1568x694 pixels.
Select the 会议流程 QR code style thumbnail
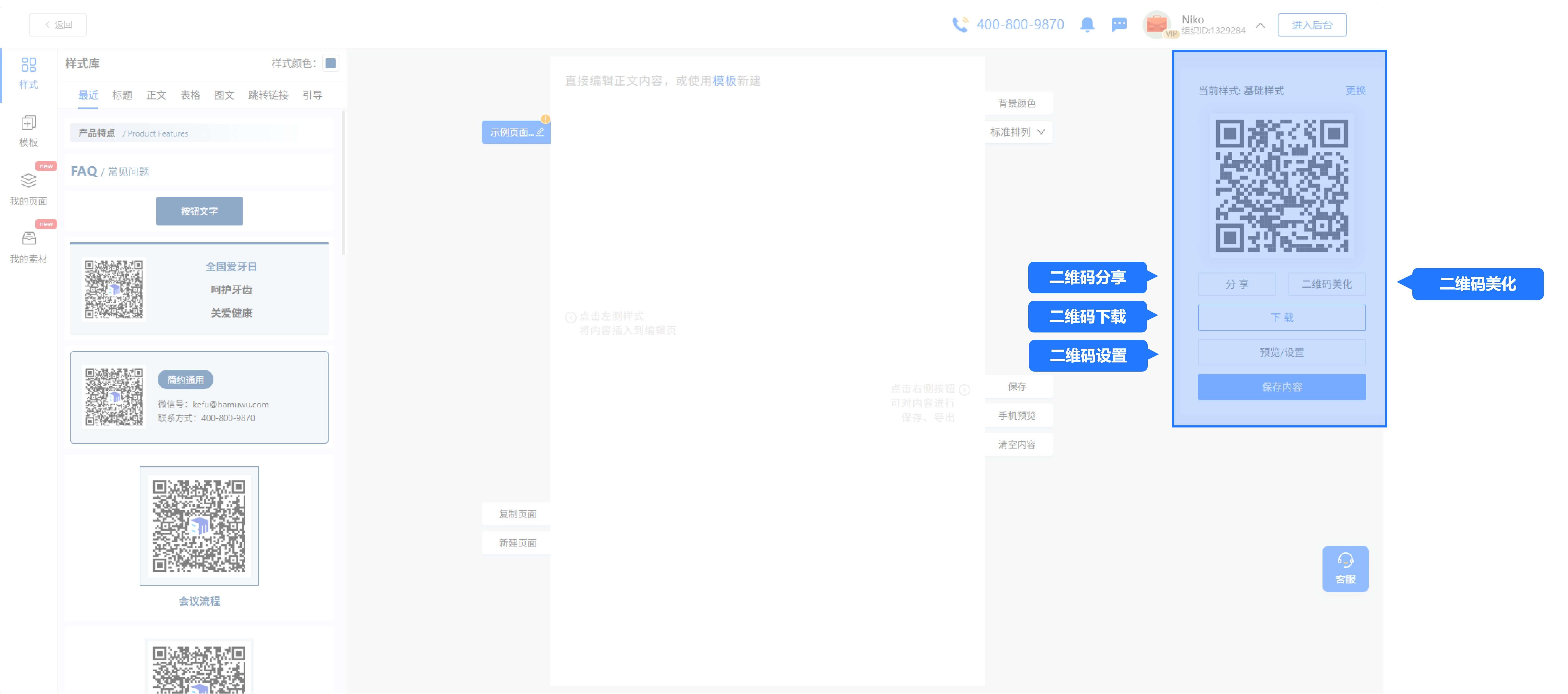click(x=199, y=525)
